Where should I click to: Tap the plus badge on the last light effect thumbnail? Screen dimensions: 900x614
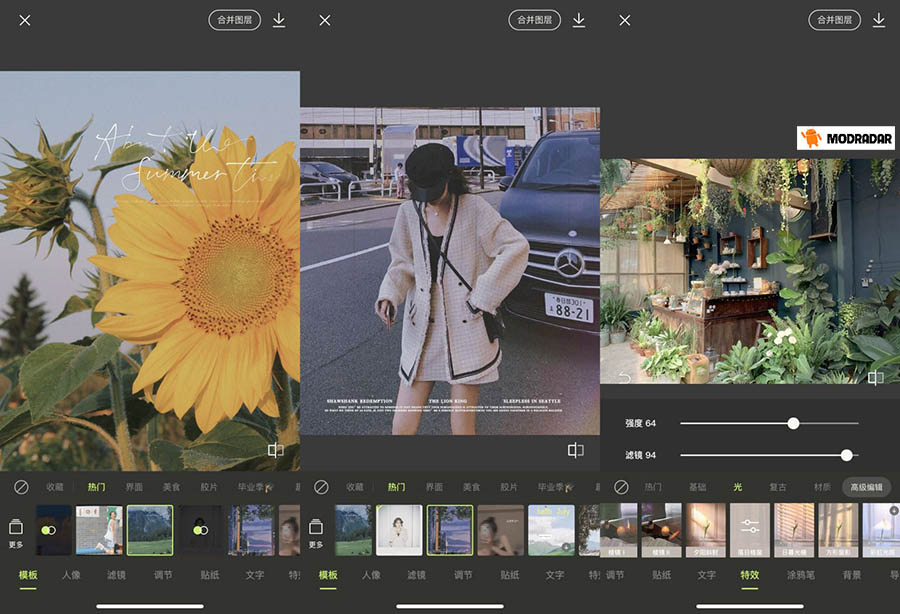point(894,510)
